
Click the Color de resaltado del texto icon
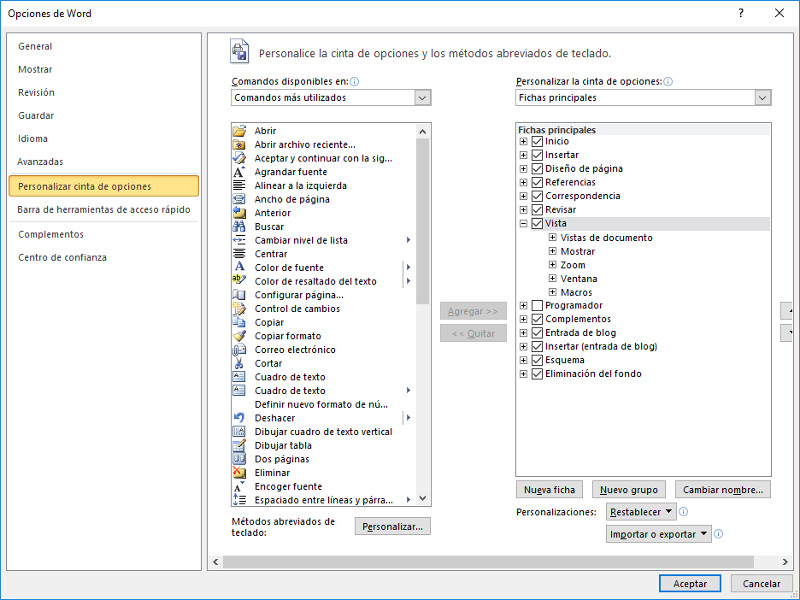[x=239, y=281]
